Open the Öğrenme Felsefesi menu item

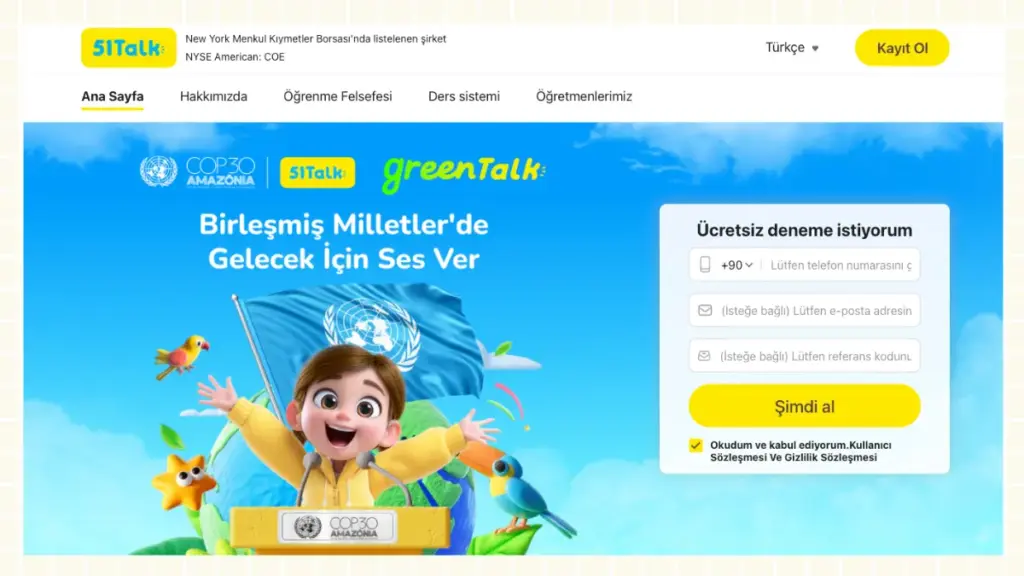(338, 97)
